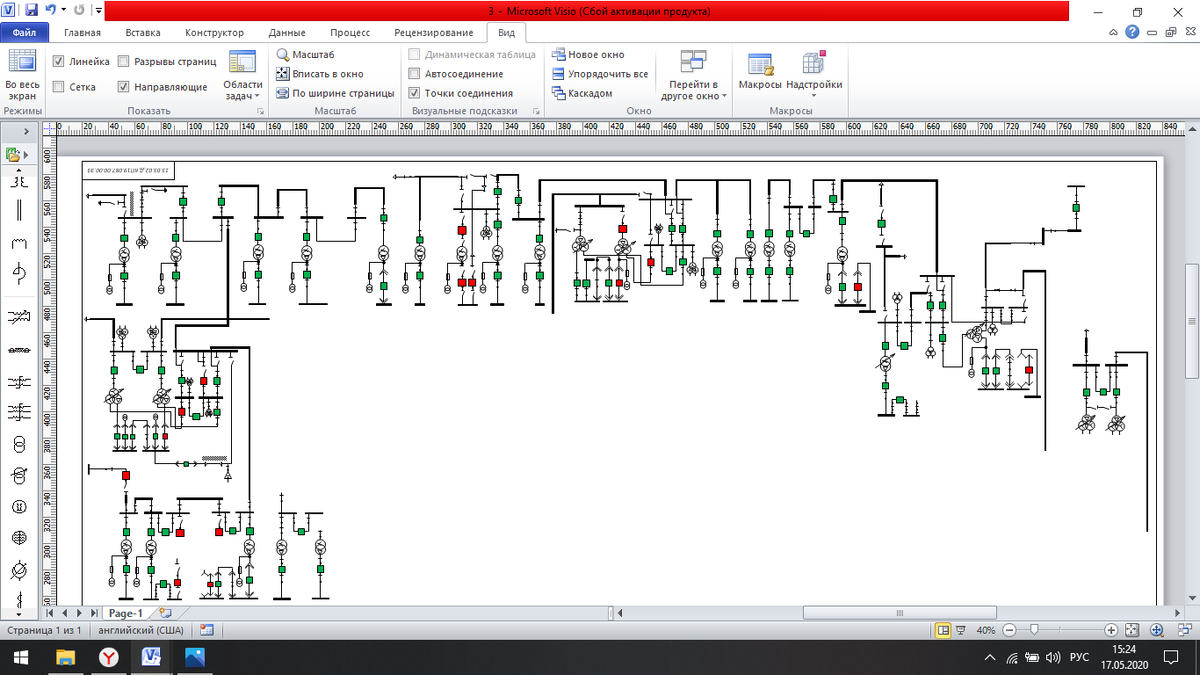This screenshot has height=675, width=1200.
Task: Switch to the Данные ribbon tab
Action: [x=288, y=33]
